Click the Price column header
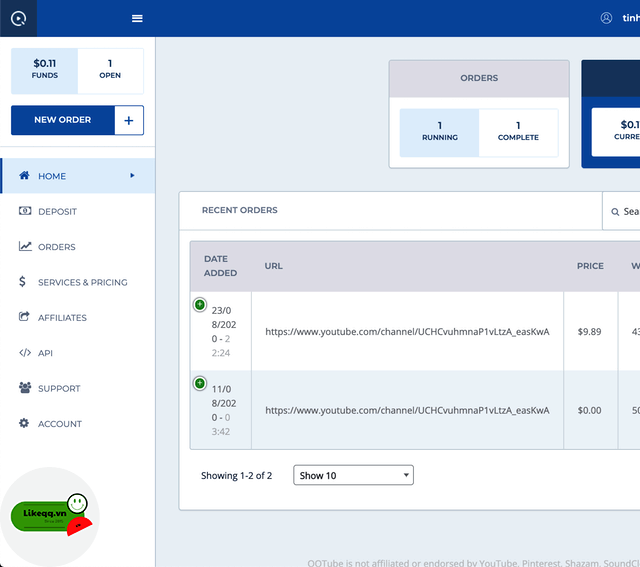The height and width of the screenshot is (567, 640). pos(590,266)
